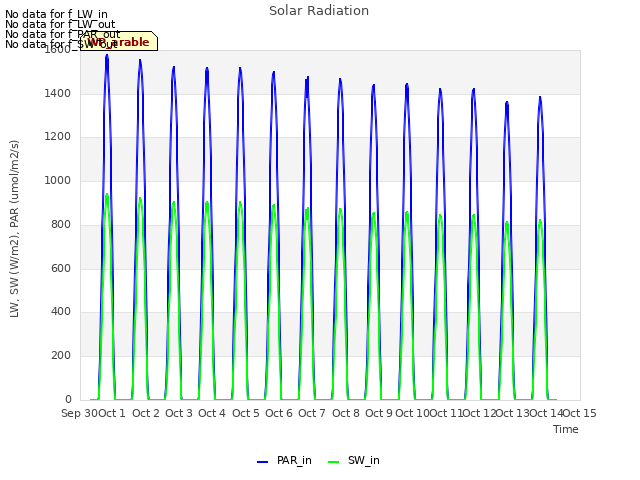Click the 1000 y-axis tick label
The image size is (640, 480).
pos(58,180)
